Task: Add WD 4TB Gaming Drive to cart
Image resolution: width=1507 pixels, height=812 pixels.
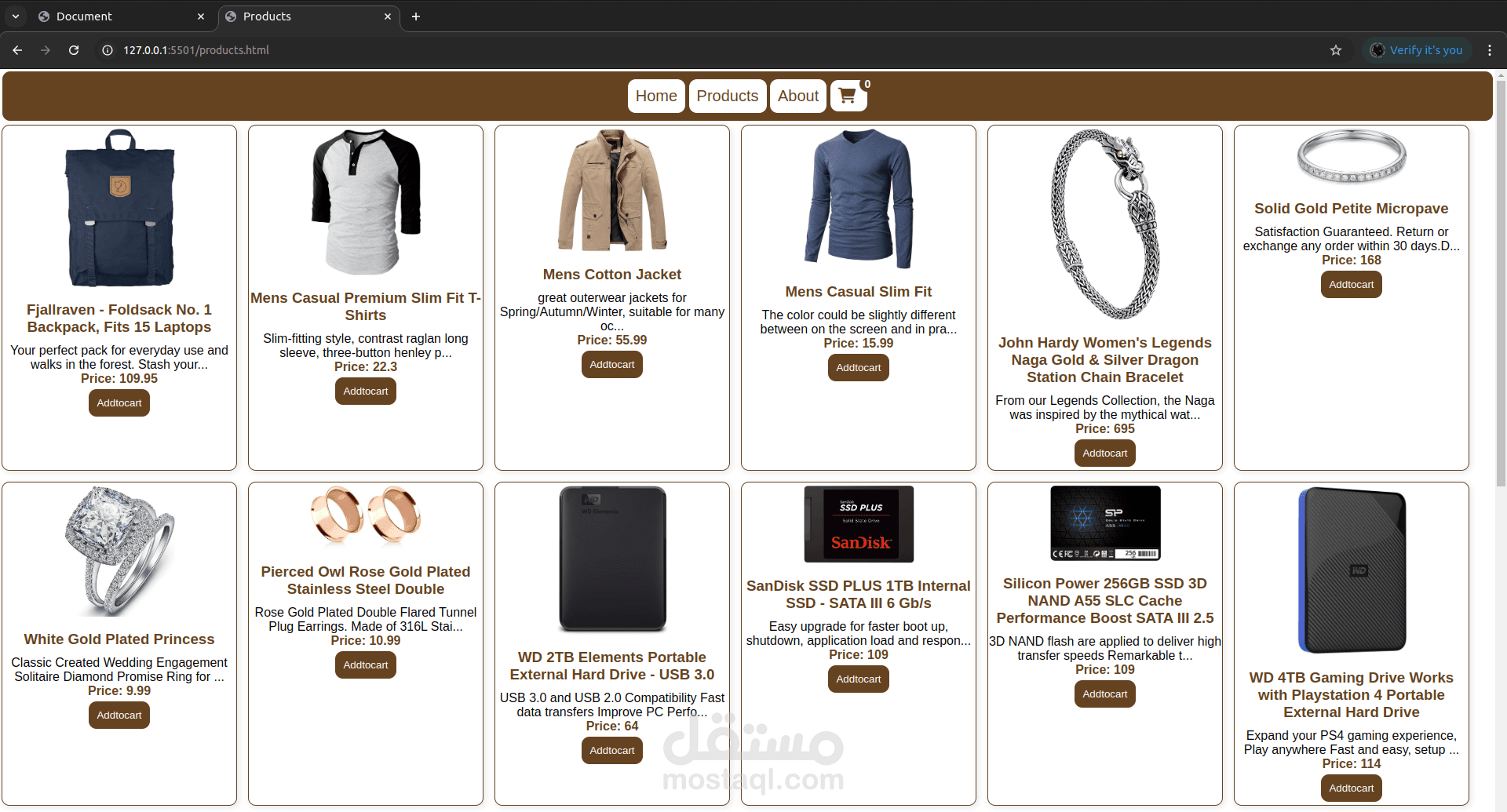Action: (1352, 788)
